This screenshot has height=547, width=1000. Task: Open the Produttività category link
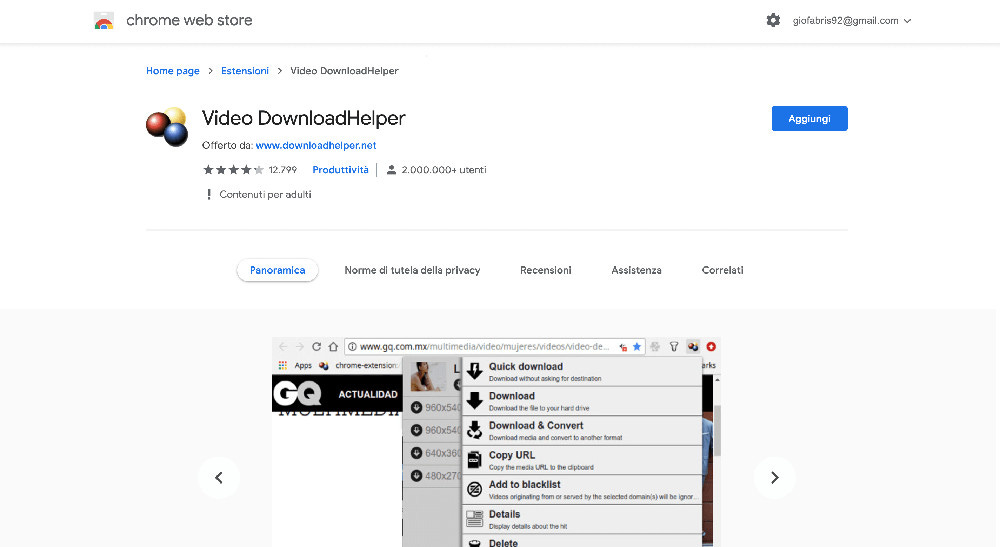click(x=341, y=170)
